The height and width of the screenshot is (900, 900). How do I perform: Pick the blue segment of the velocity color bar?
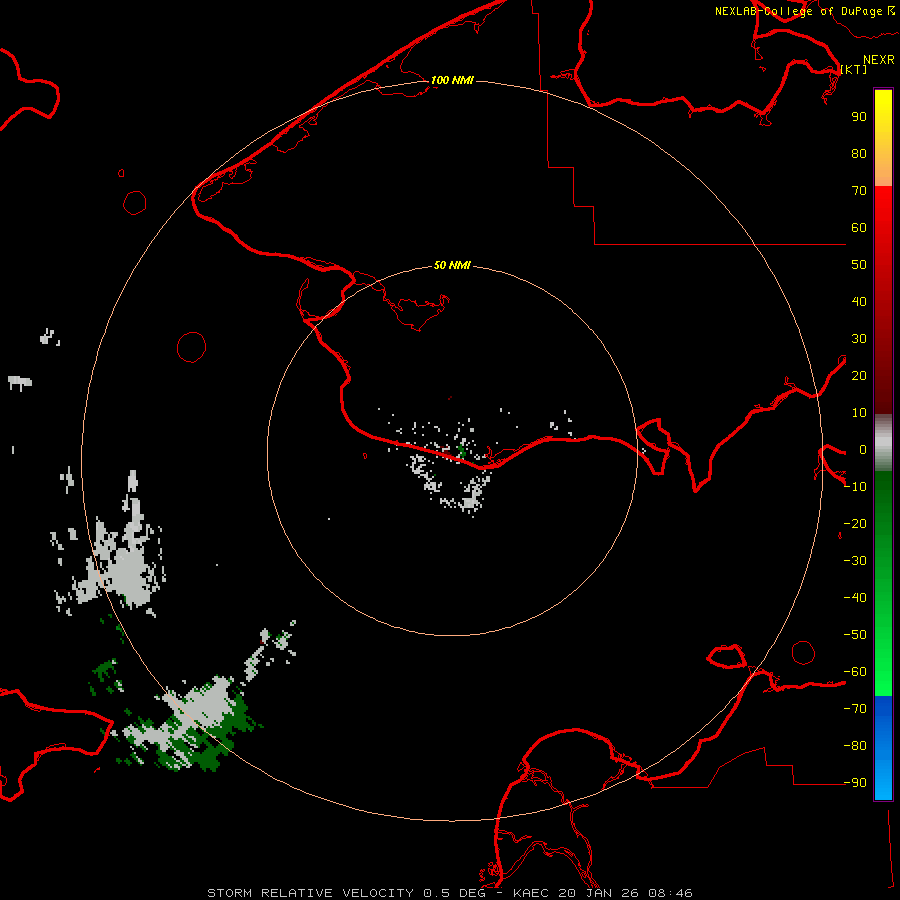883,748
